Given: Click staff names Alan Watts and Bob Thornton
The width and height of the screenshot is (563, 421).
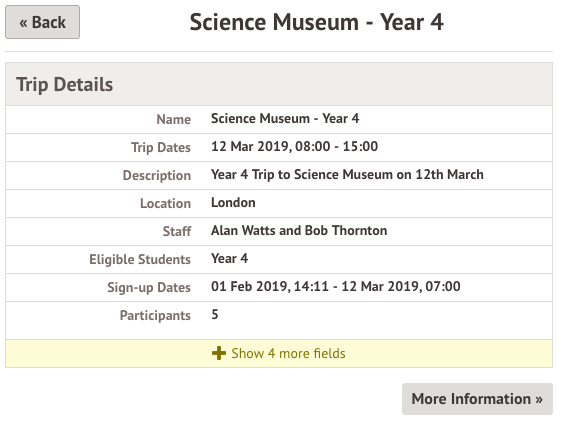Looking at the screenshot, I should 299,230.
